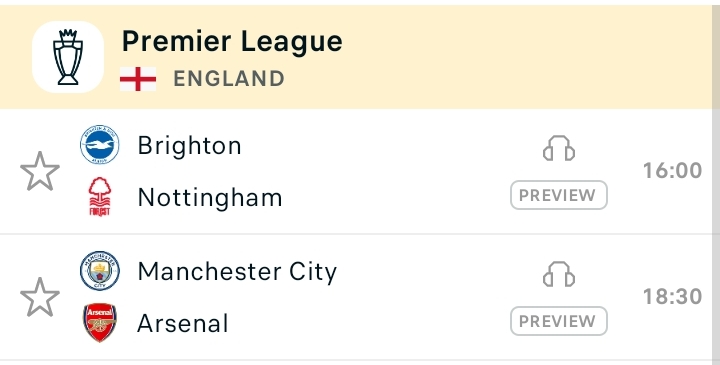Viewport: 720px width, 365px height.
Task: Open the Nottingham Forest club crest
Action: coord(100,197)
